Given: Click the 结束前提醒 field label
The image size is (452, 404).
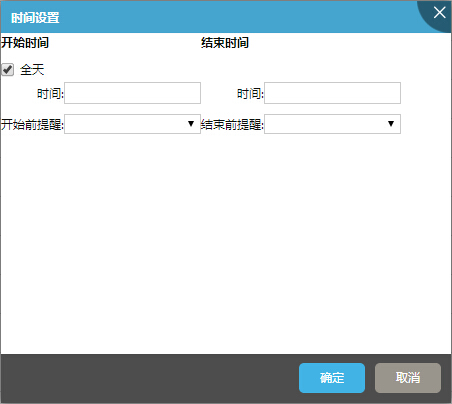Looking at the screenshot, I should 232,125.
